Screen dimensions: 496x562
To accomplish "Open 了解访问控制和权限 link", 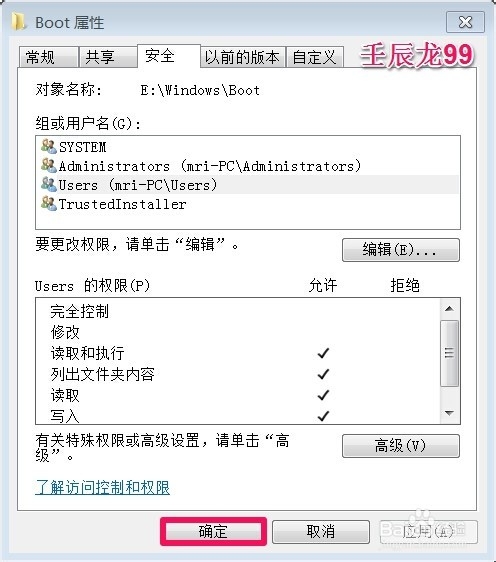I will click(102, 487).
